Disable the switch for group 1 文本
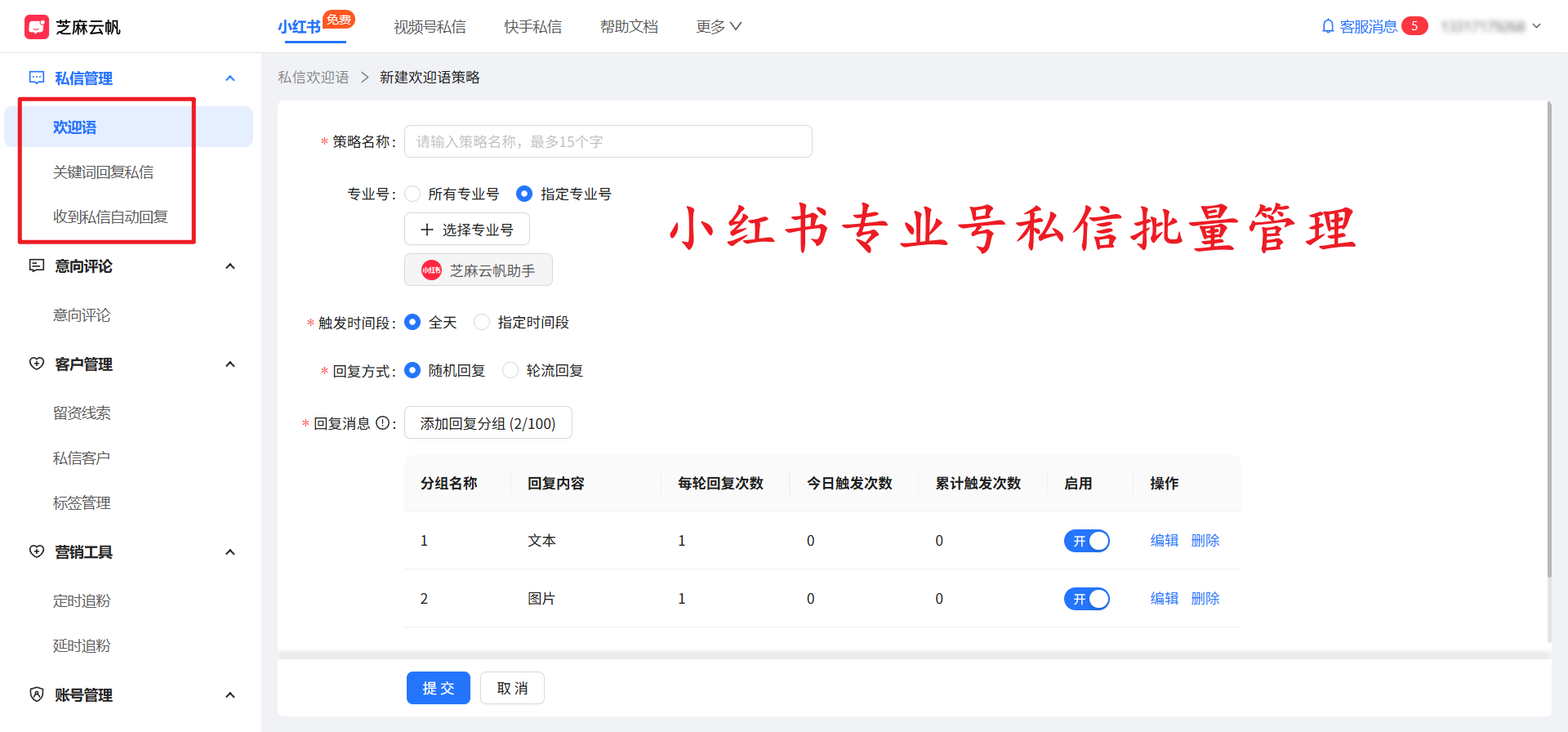 click(1086, 541)
